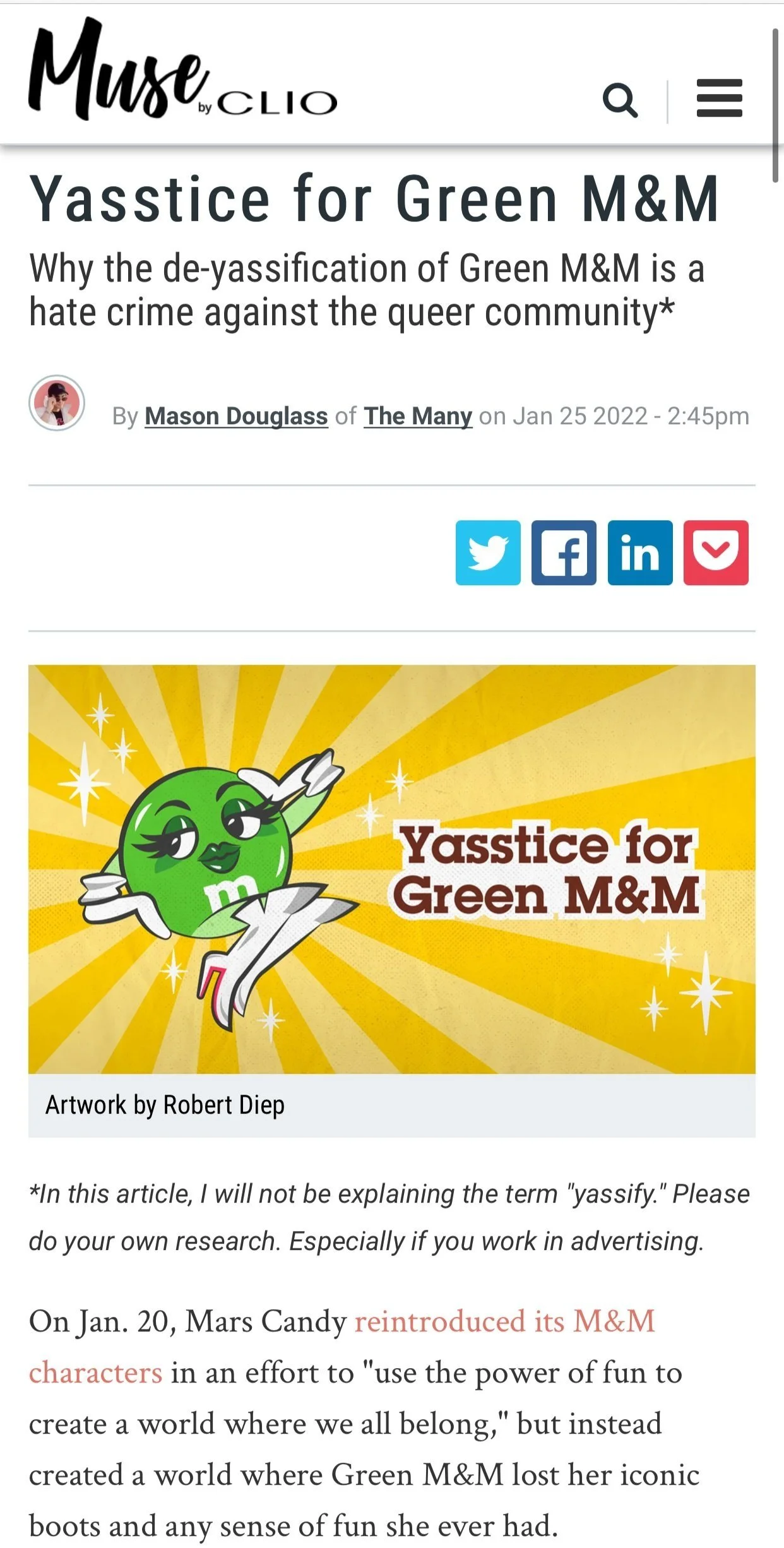Click the article subtitle about de-yassification
Screen dimensions: 784x1548
coord(367,290)
